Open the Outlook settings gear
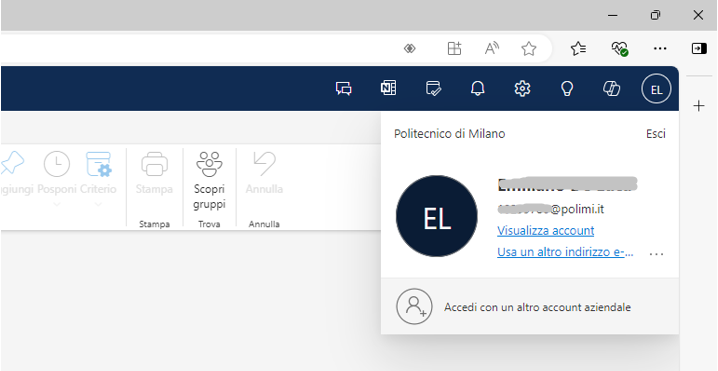 pos(522,88)
